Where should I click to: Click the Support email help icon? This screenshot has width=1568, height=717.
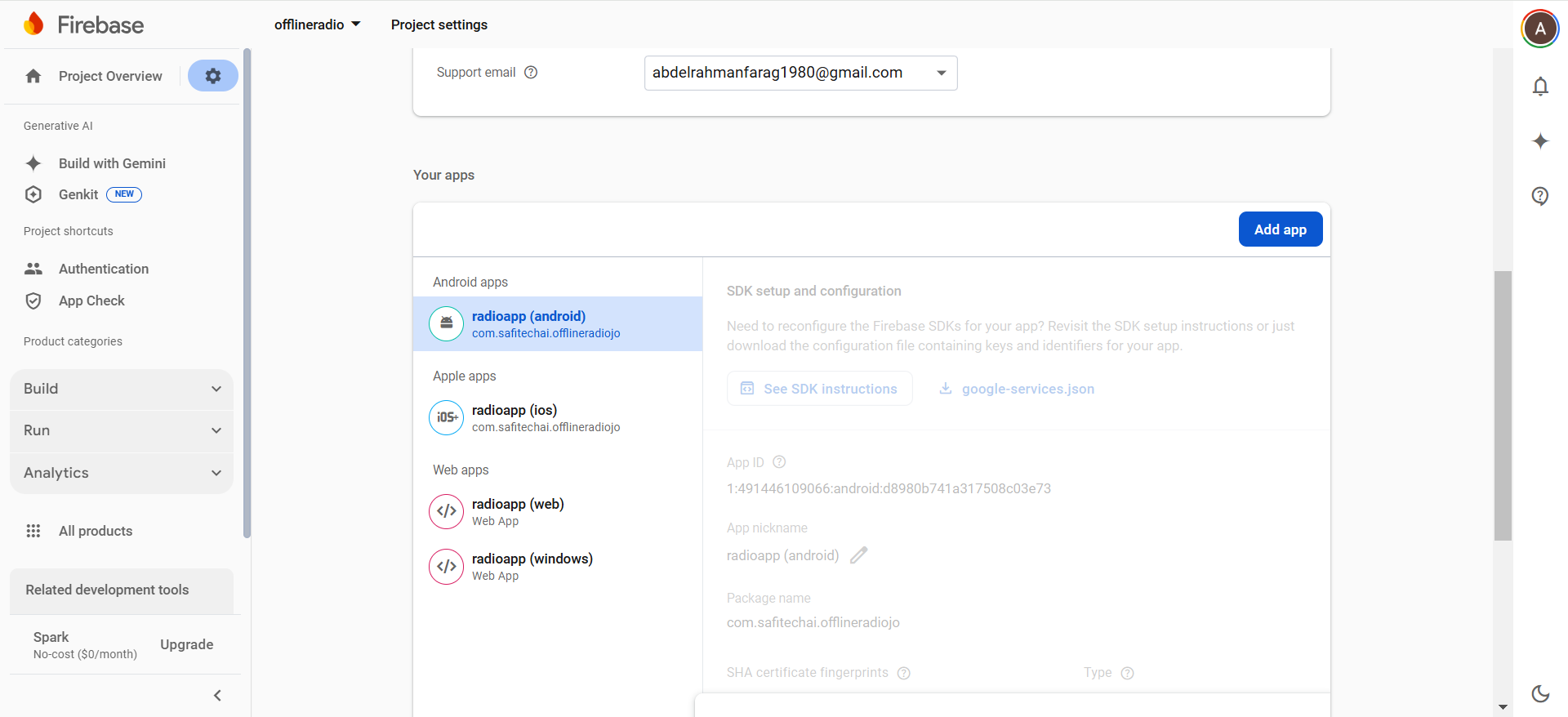tap(531, 72)
